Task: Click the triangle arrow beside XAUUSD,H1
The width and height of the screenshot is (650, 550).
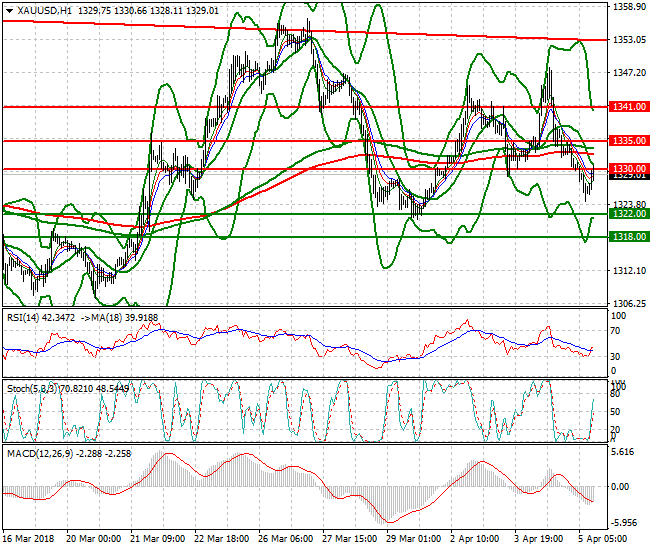Action: coord(9,10)
